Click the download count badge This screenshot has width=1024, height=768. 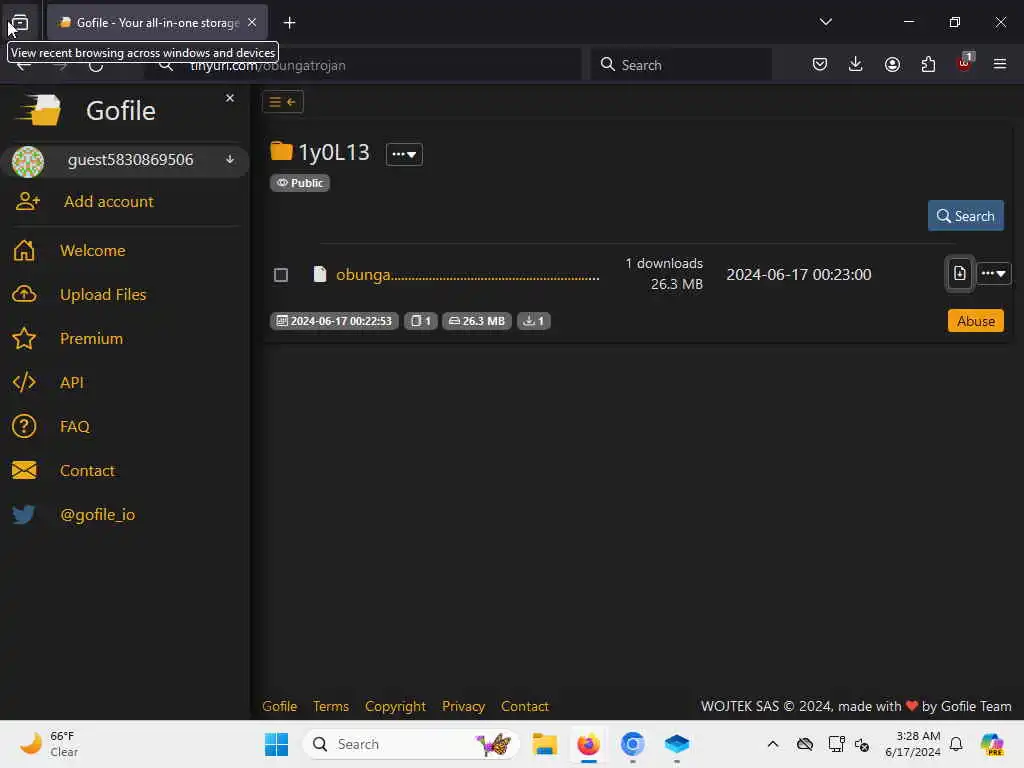coord(534,321)
